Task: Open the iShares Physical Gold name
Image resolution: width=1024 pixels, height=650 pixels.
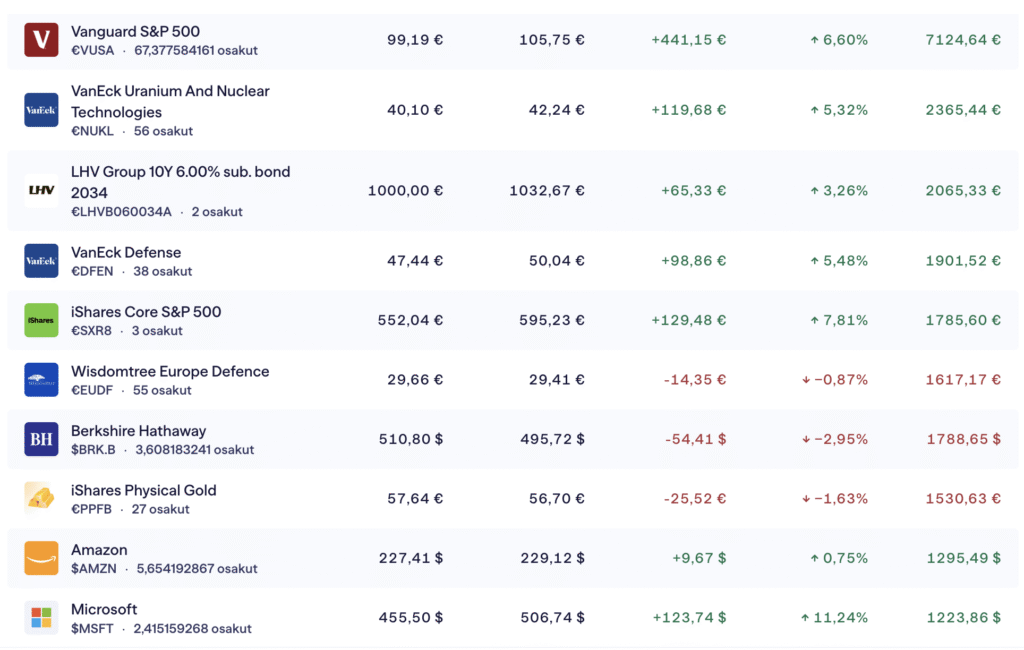Action: (x=143, y=490)
